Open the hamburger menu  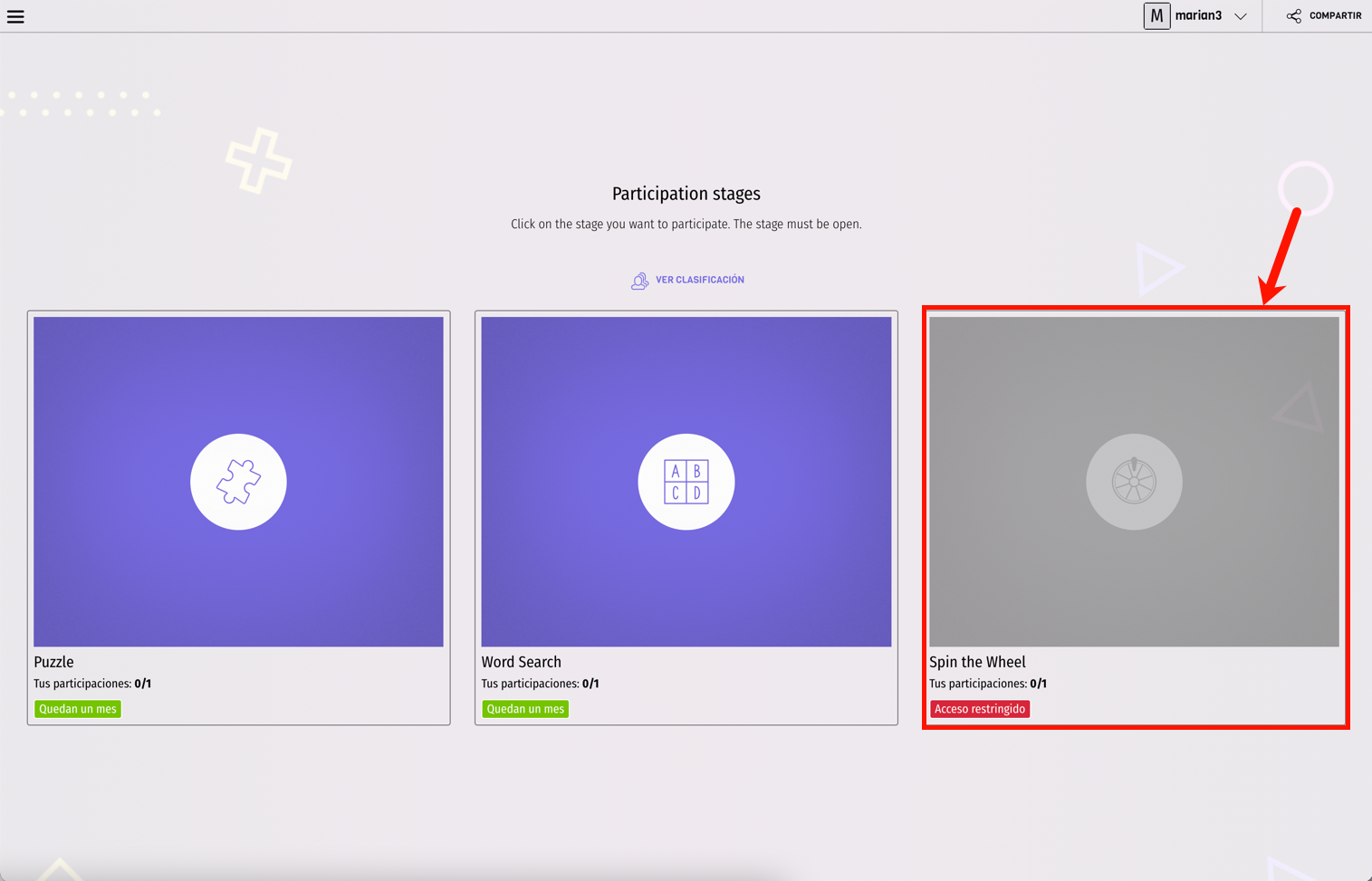pos(15,16)
